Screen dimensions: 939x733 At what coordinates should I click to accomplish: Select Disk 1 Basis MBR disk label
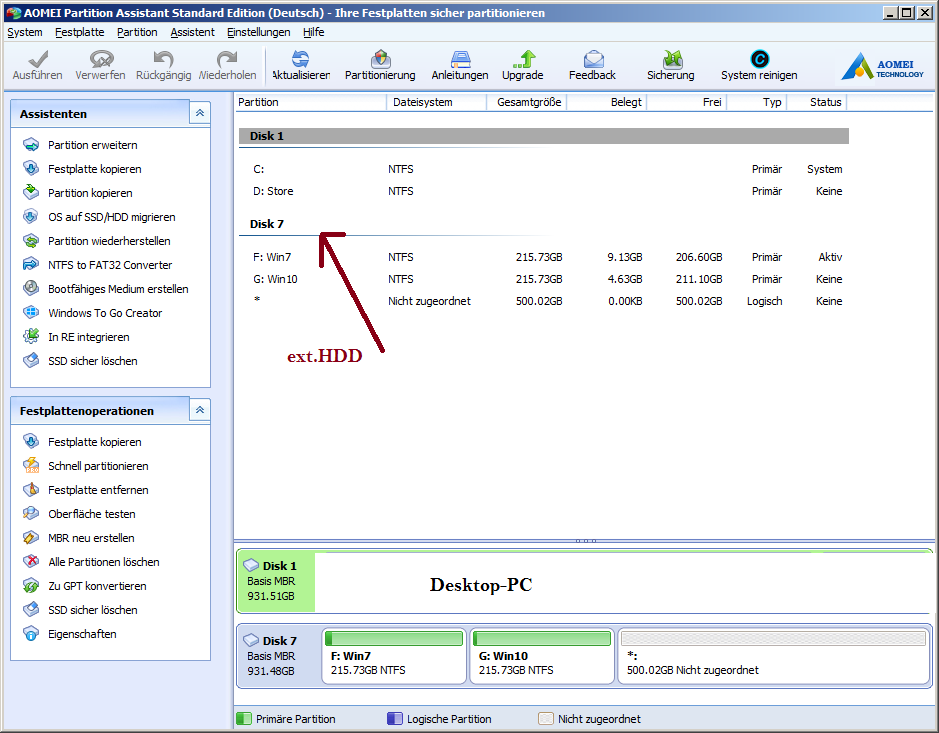[x=275, y=581]
